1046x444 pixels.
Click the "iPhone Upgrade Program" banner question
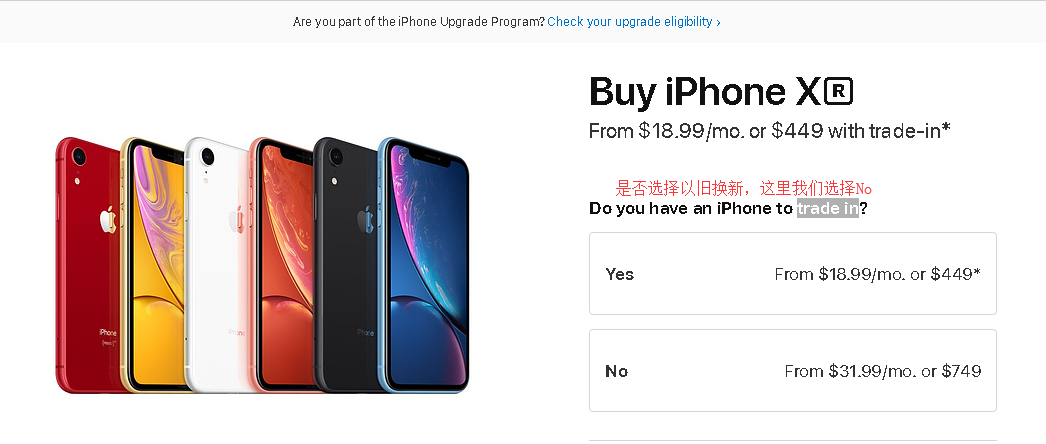419,21
